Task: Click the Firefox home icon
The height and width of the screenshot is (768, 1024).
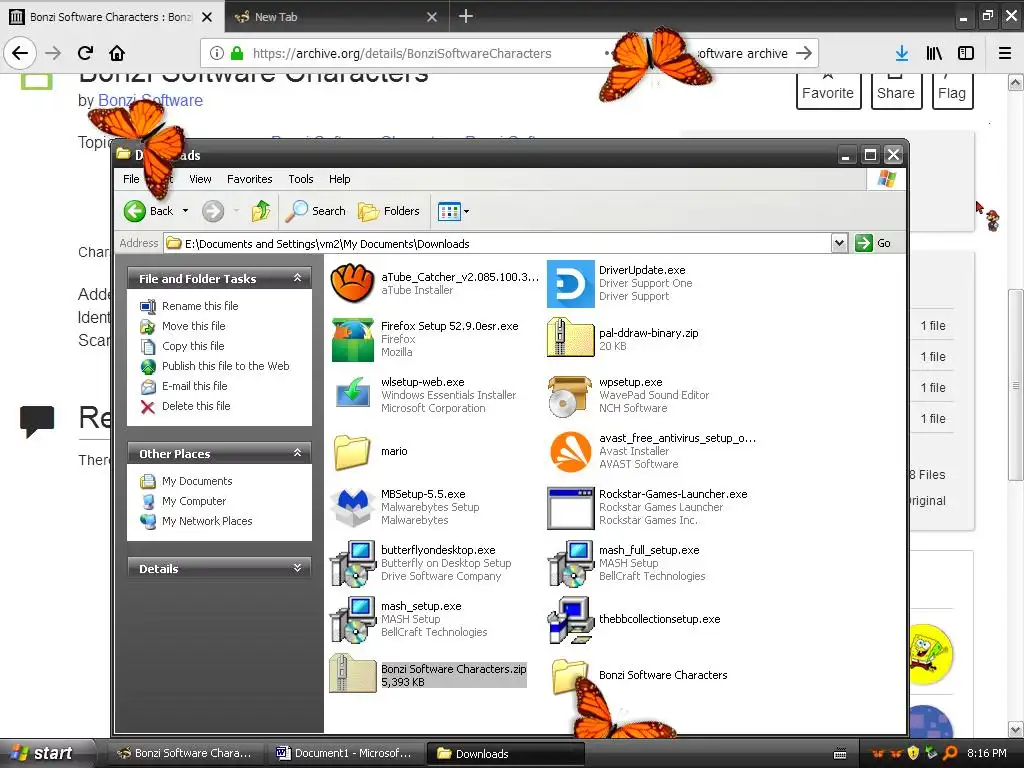Action: click(117, 53)
